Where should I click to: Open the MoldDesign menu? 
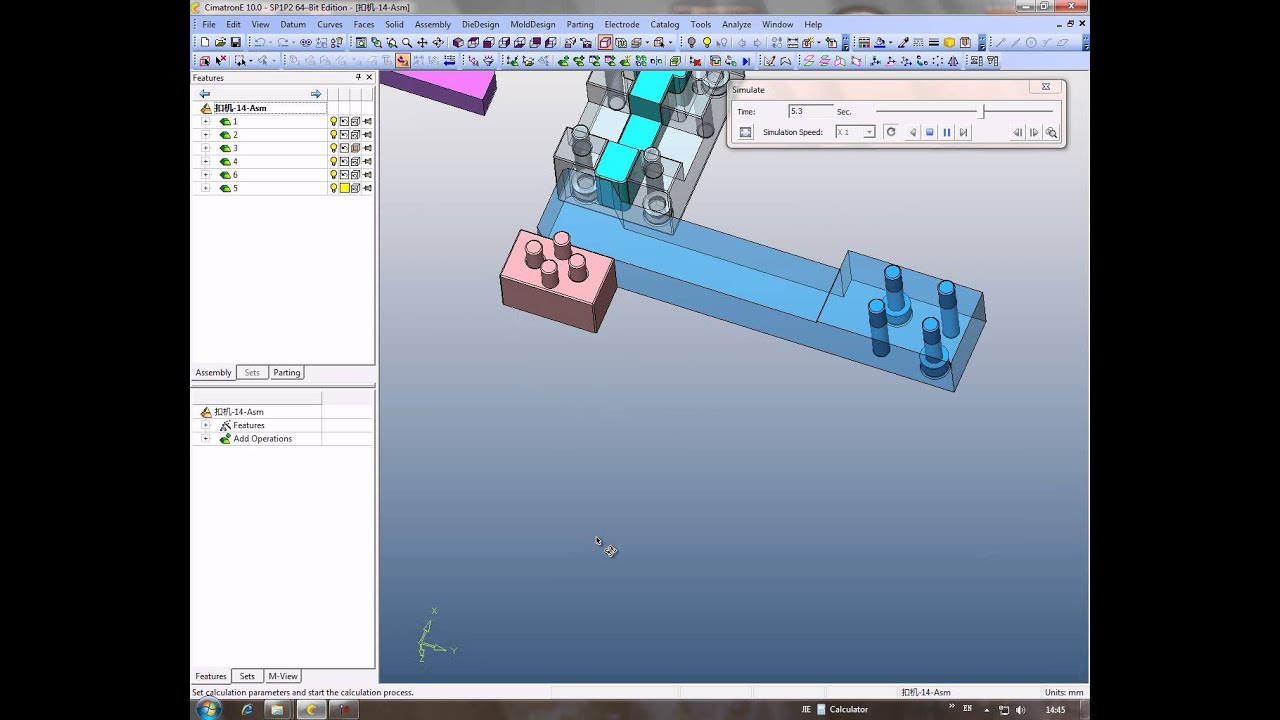pos(532,24)
